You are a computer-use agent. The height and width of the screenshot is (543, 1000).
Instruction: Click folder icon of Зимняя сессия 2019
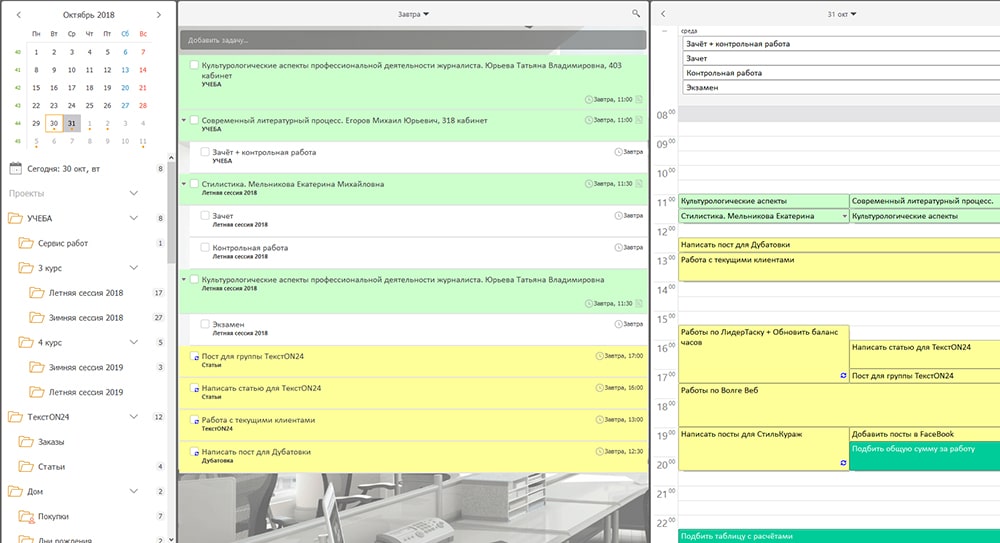37,368
